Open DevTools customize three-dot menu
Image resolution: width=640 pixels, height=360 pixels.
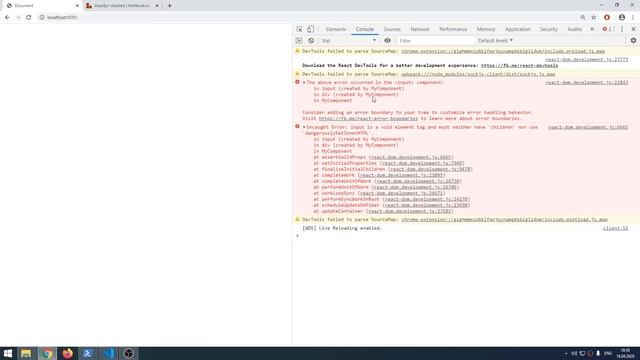[622, 29]
